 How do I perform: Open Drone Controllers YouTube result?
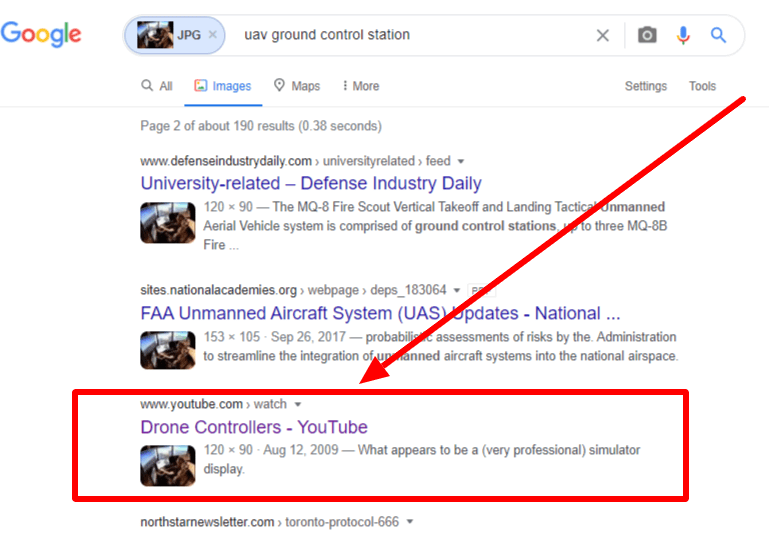(253, 427)
